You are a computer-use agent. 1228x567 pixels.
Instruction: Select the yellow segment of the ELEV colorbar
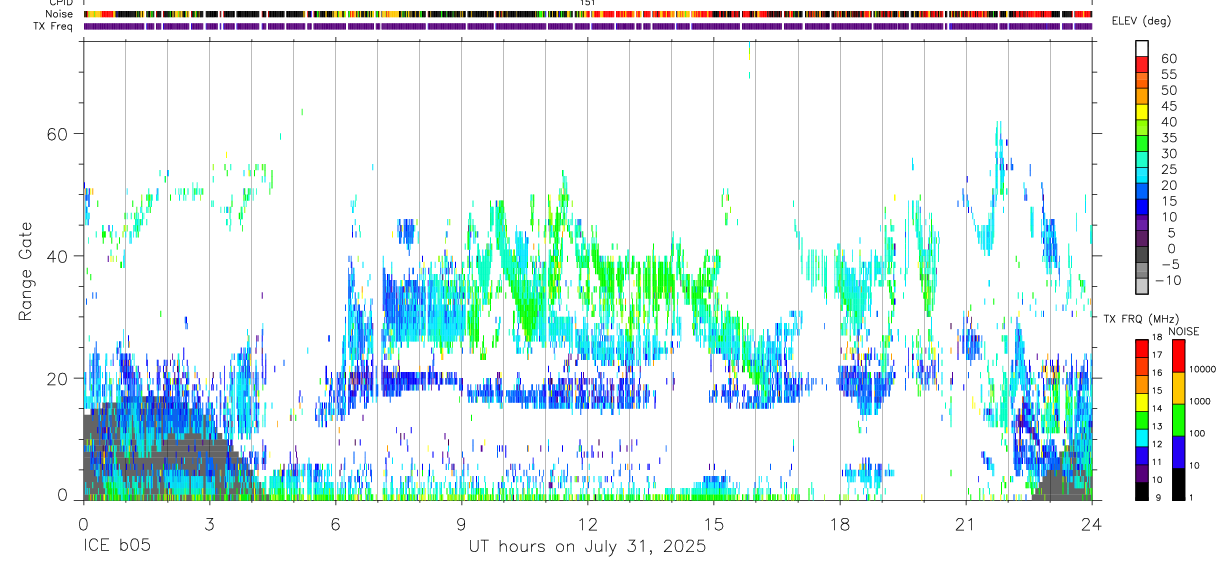tap(1142, 111)
